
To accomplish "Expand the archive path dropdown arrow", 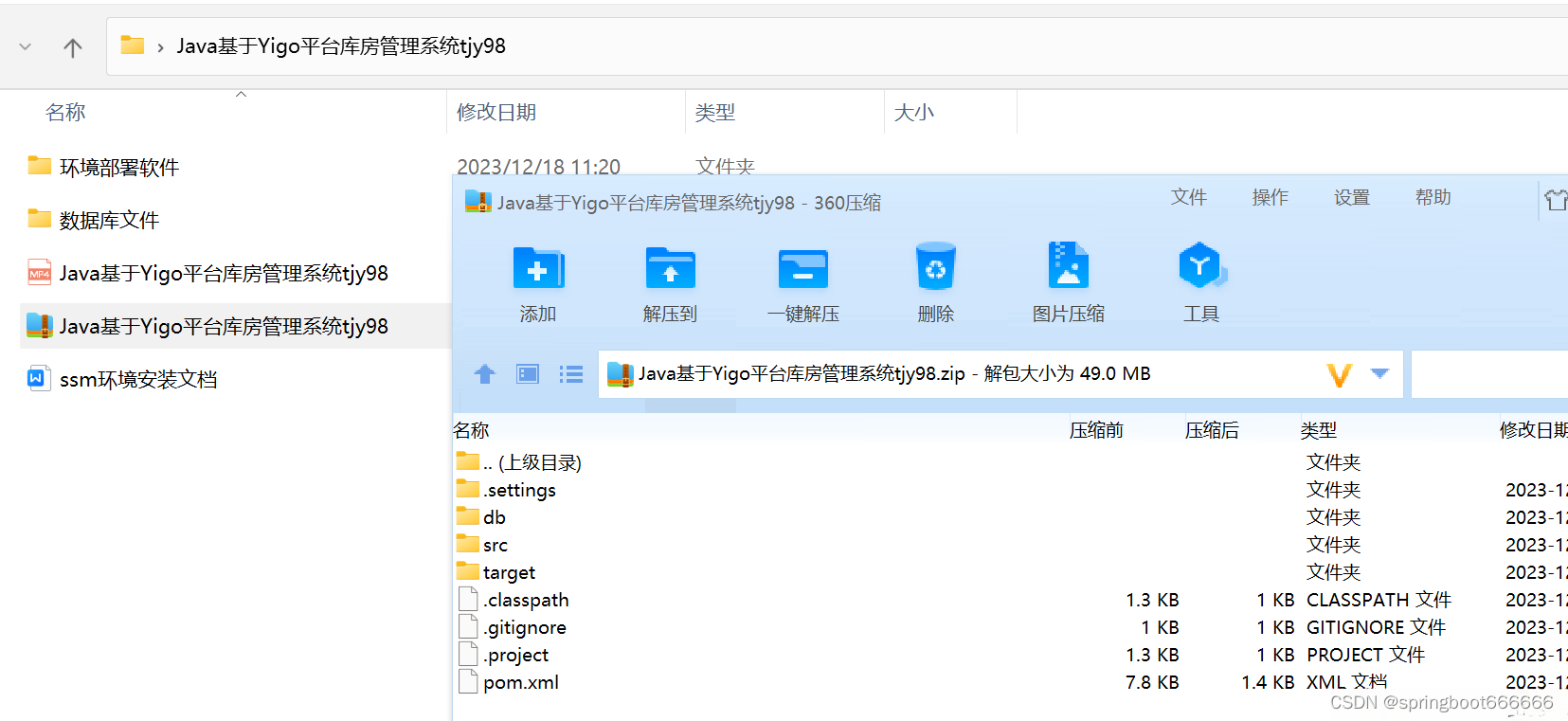I will click(x=1380, y=373).
